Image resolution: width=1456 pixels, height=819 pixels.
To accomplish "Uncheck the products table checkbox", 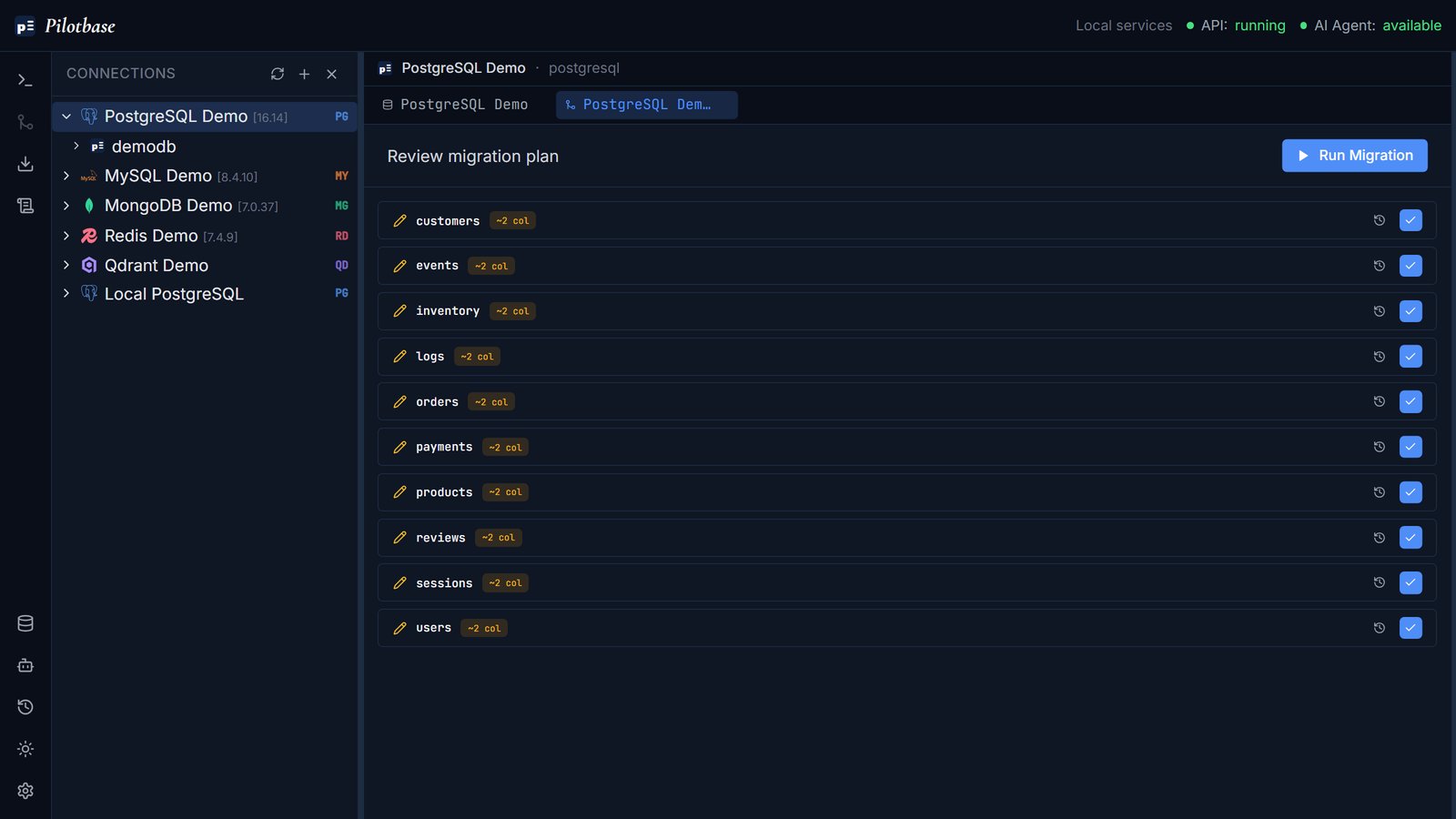I will (x=1410, y=492).
